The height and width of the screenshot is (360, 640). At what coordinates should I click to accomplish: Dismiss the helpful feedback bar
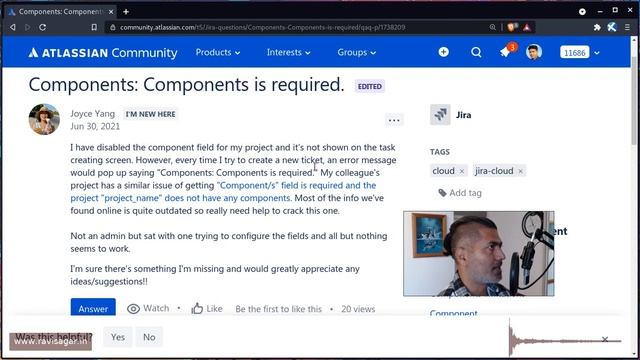[605, 340]
